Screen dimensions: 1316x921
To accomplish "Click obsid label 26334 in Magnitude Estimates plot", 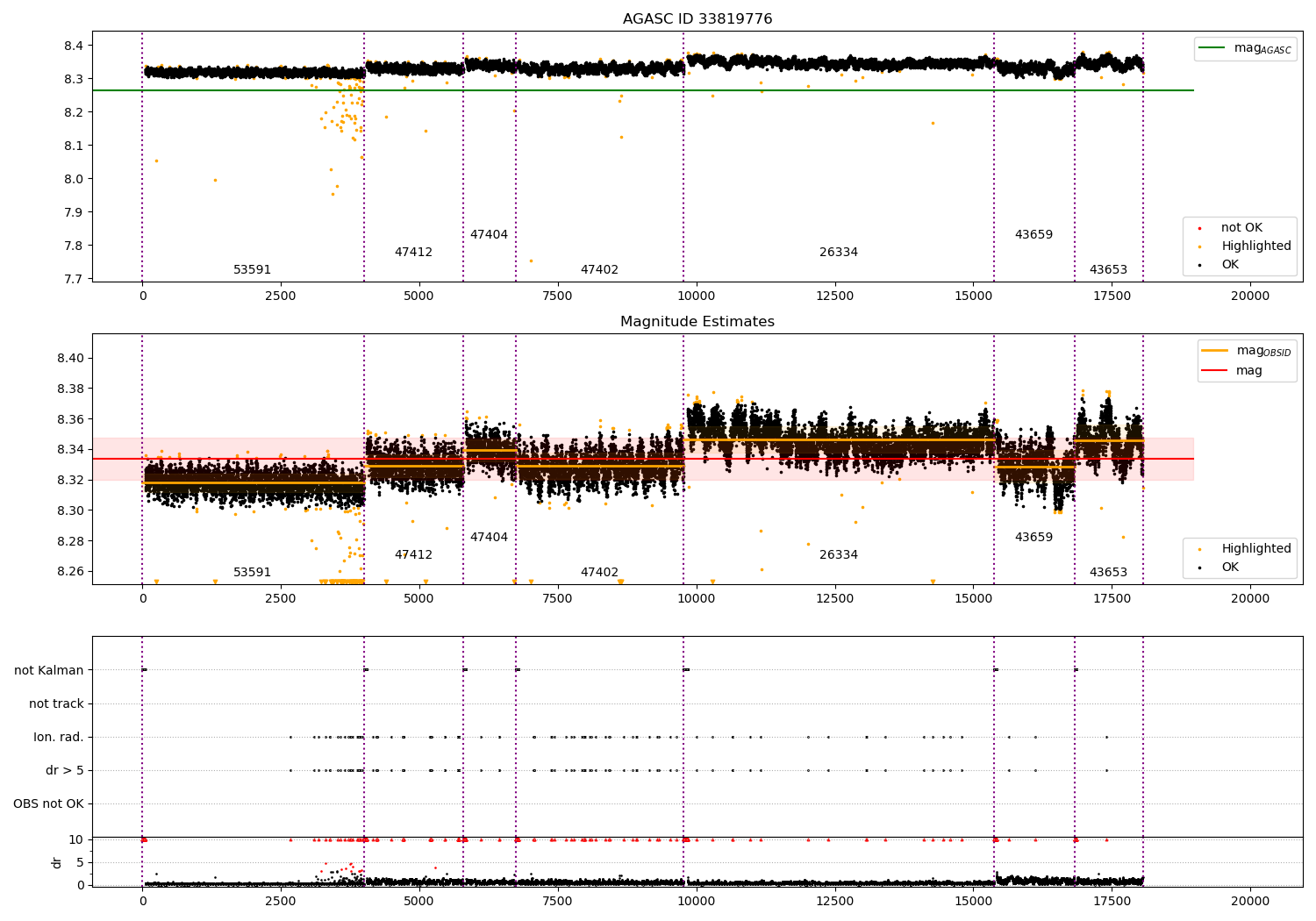I will click(839, 555).
